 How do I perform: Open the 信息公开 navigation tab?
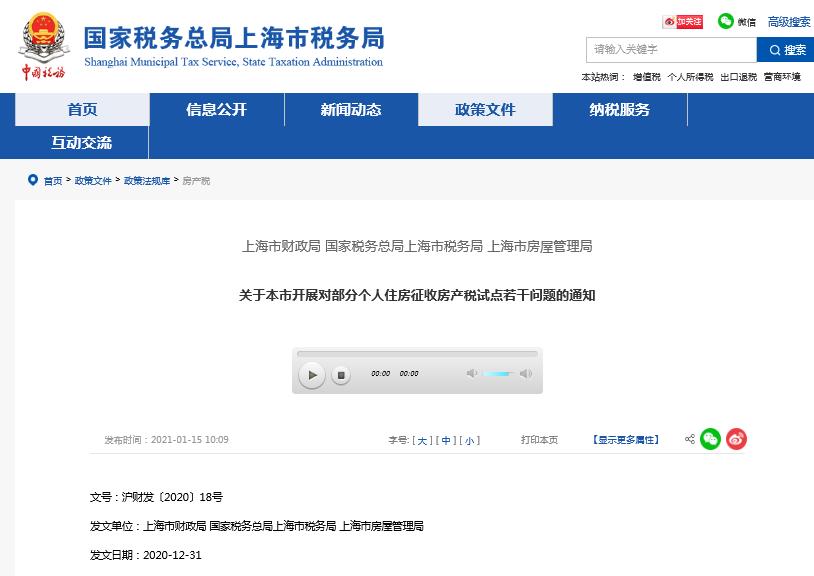tap(216, 109)
